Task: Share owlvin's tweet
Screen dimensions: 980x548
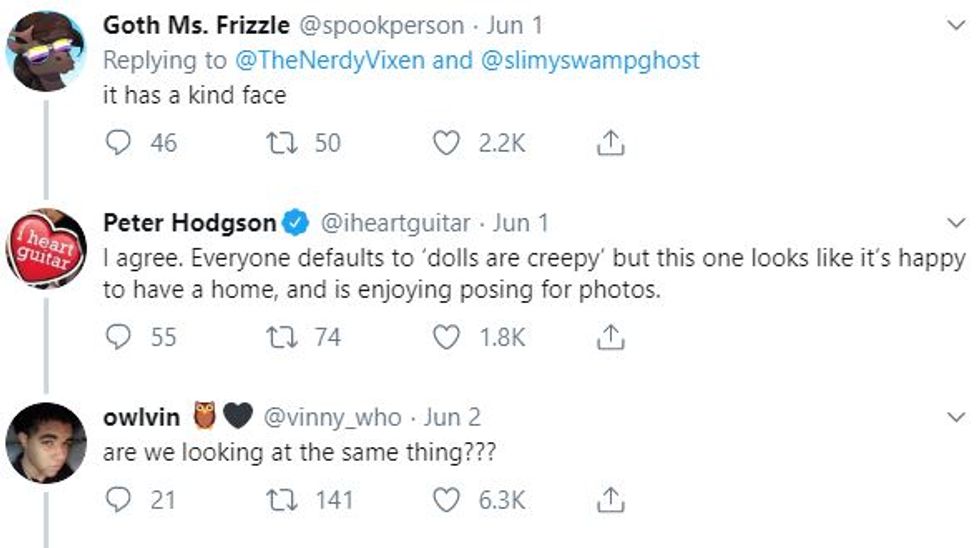Action: click(609, 499)
